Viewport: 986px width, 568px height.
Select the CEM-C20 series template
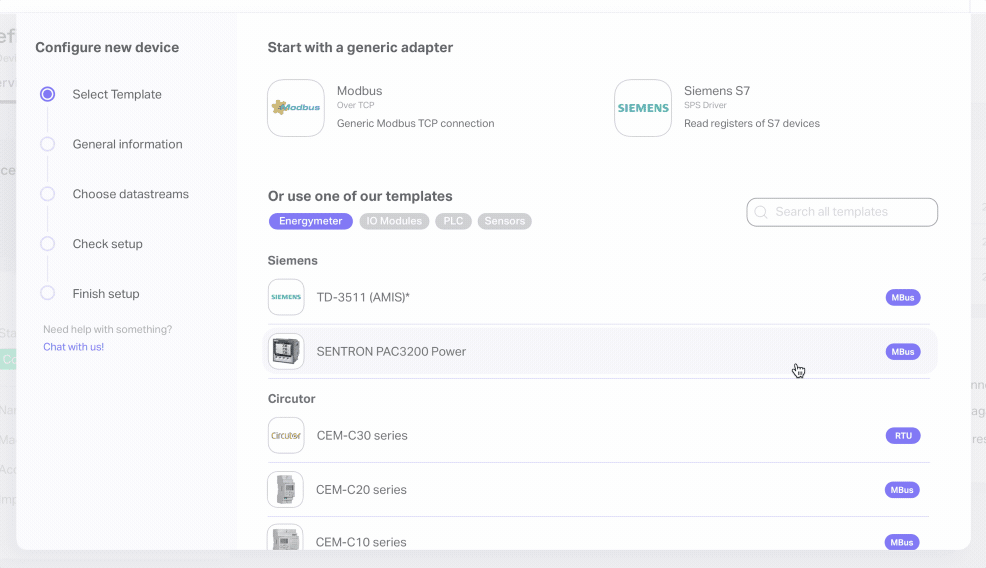click(x=599, y=489)
